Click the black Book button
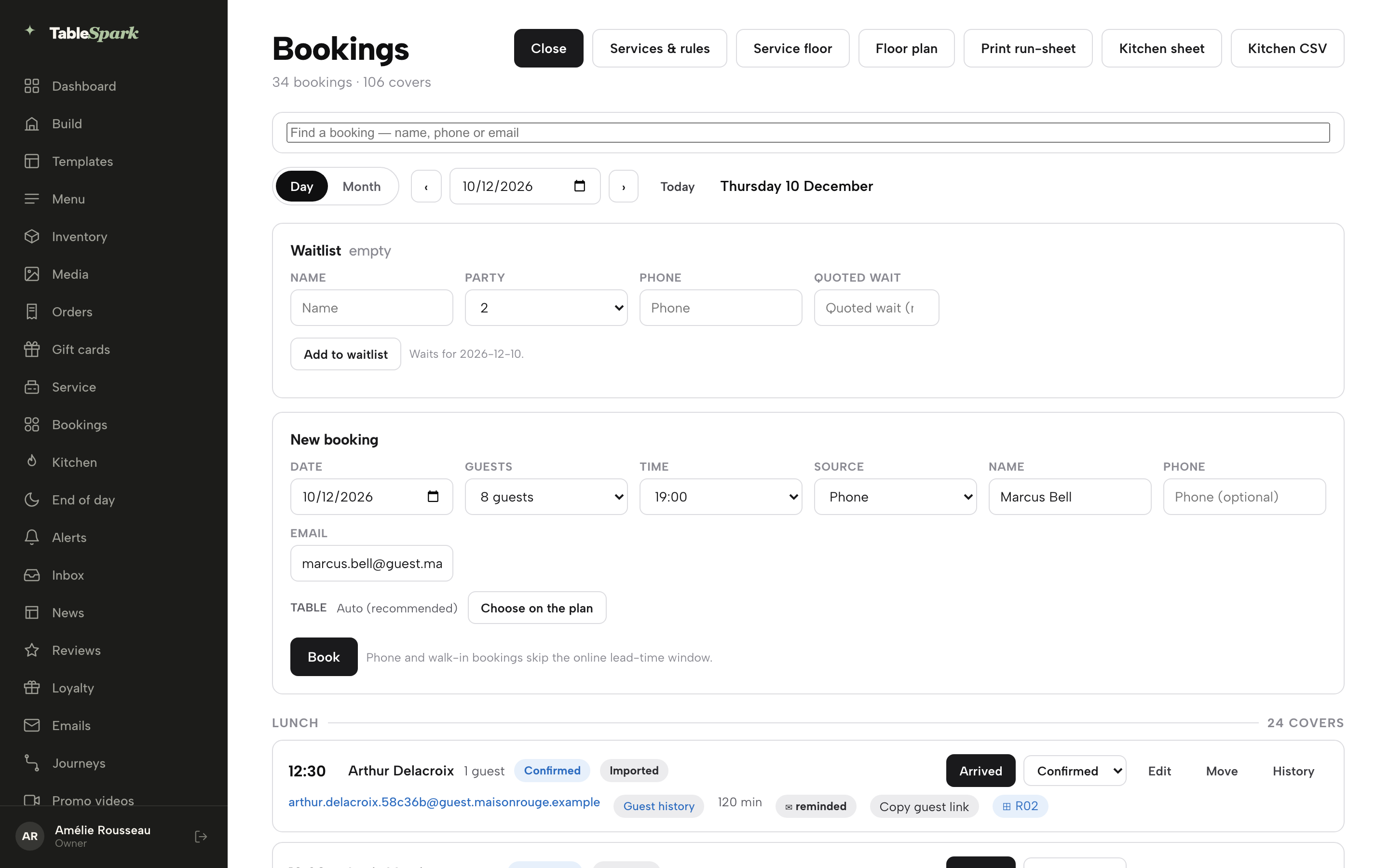The image size is (1389, 868). 324,657
